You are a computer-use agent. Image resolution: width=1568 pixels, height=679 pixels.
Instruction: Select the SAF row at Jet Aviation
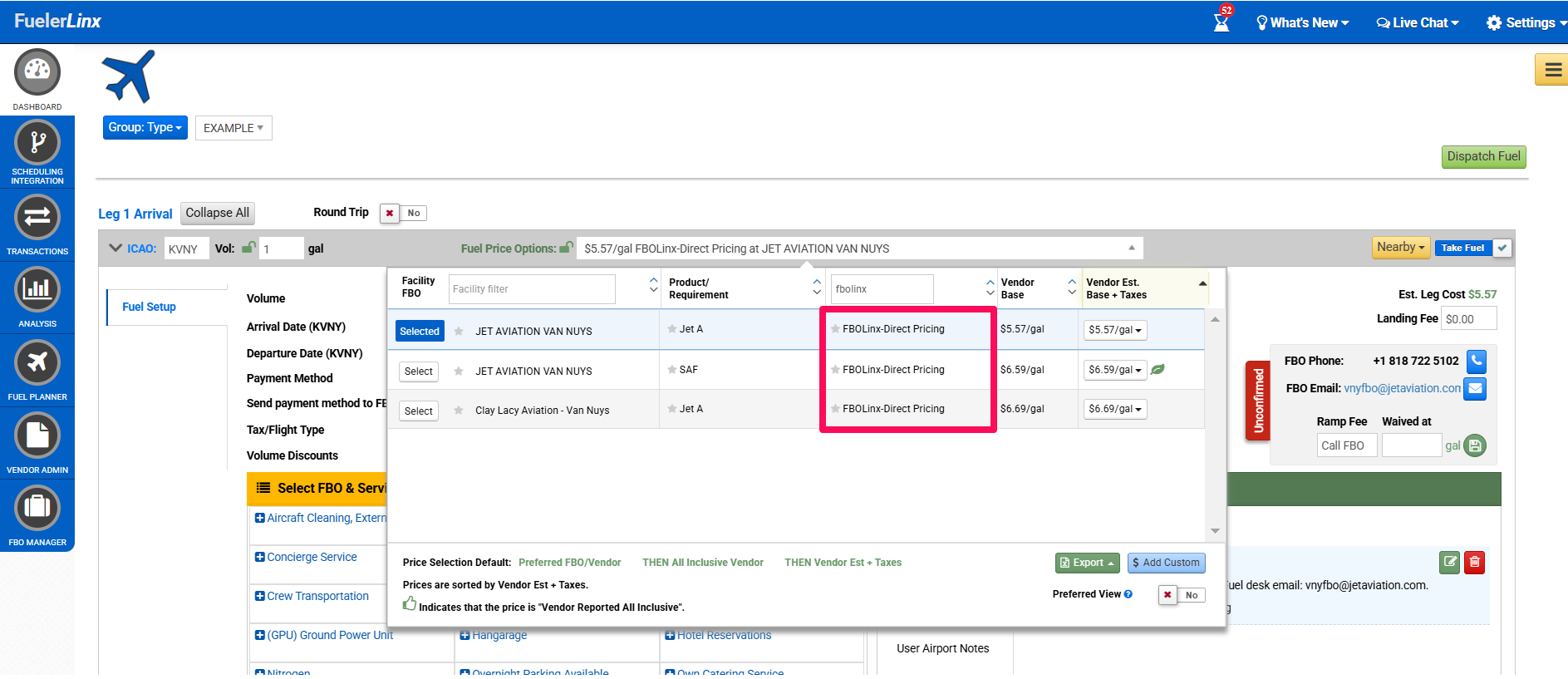click(419, 371)
